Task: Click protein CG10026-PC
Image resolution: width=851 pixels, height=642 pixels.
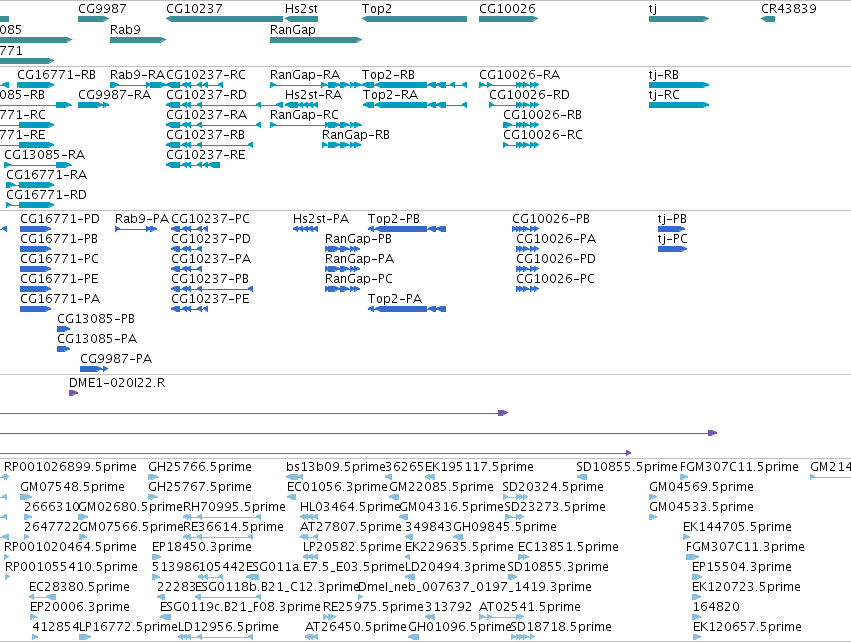Action: coord(555,279)
